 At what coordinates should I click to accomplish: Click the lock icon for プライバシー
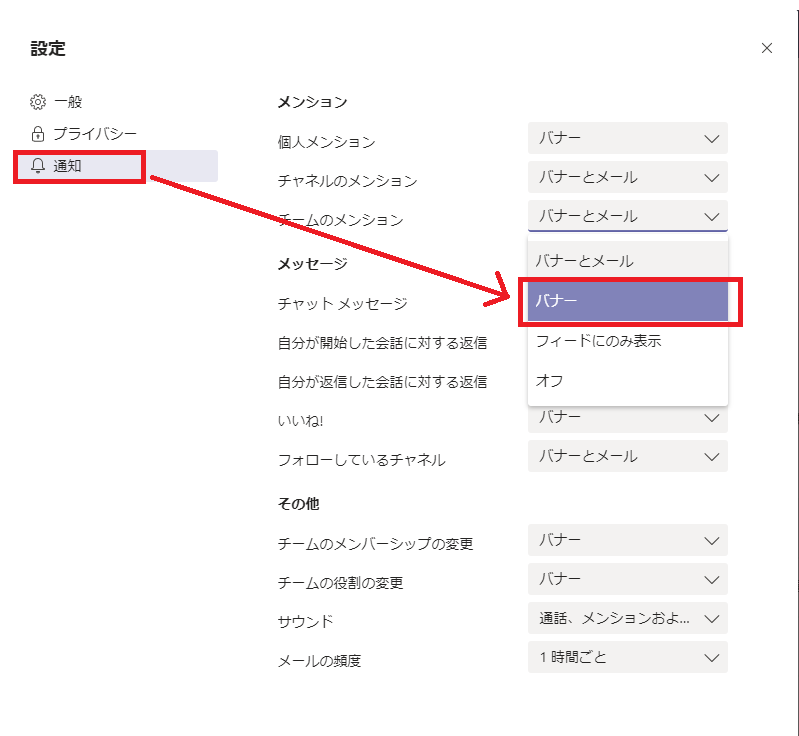click(x=38, y=133)
